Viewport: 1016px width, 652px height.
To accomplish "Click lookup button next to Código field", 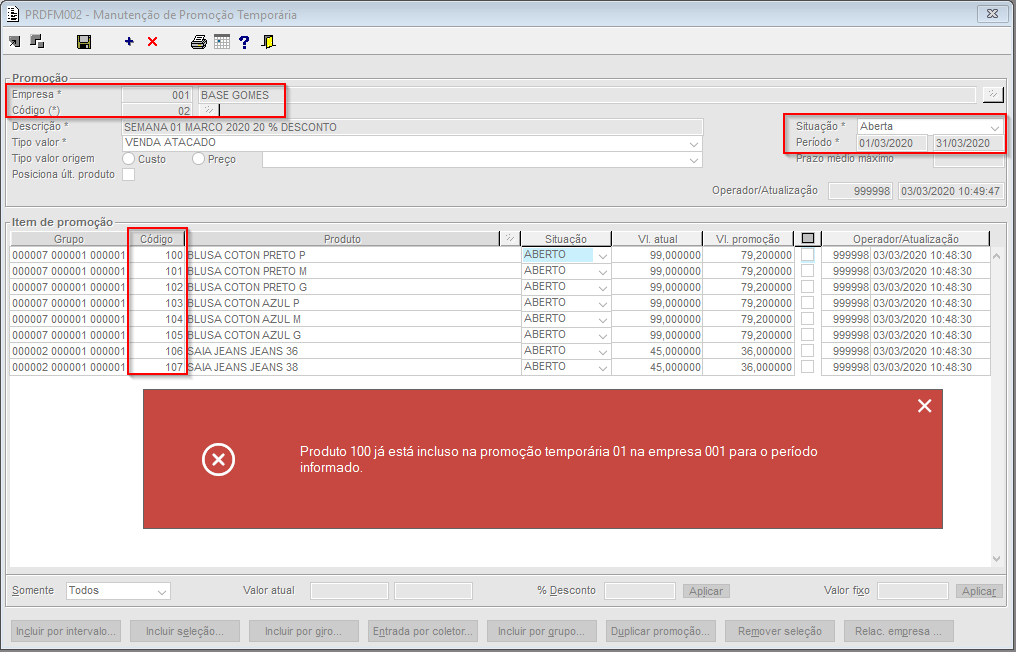I will [x=209, y=110].
